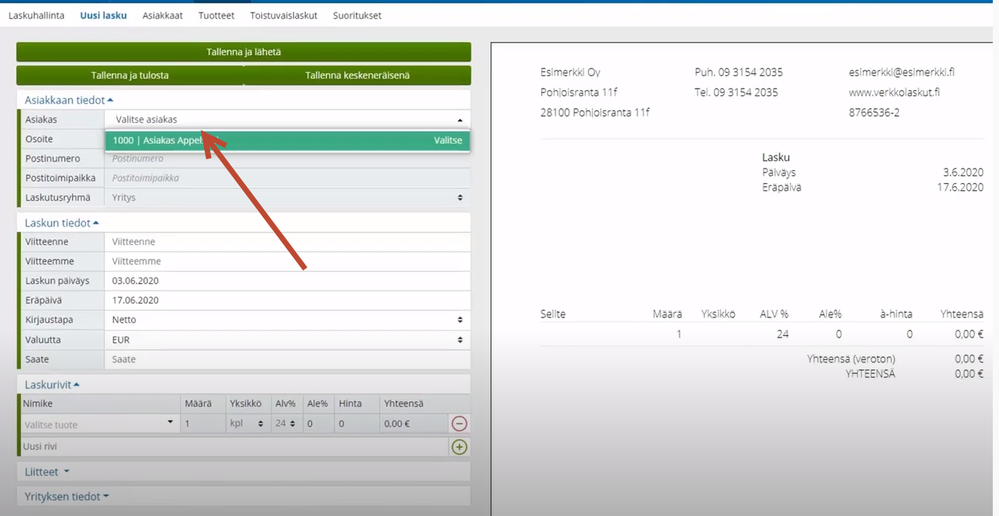Select customer 1000 Asiakas from list
Image resolution: width=999 pixels, height=516 pixels.
point(287,140)
